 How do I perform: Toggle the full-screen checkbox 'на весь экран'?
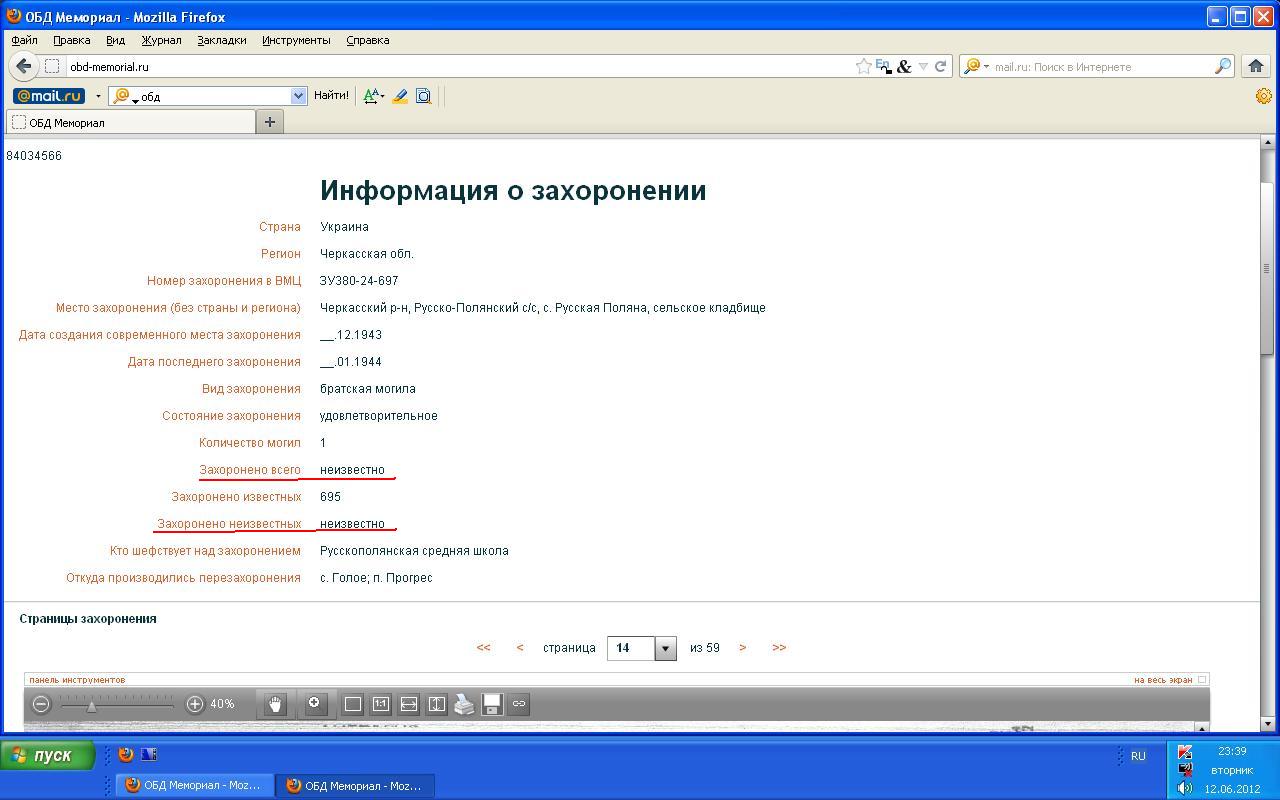[x=1202, y=680]
